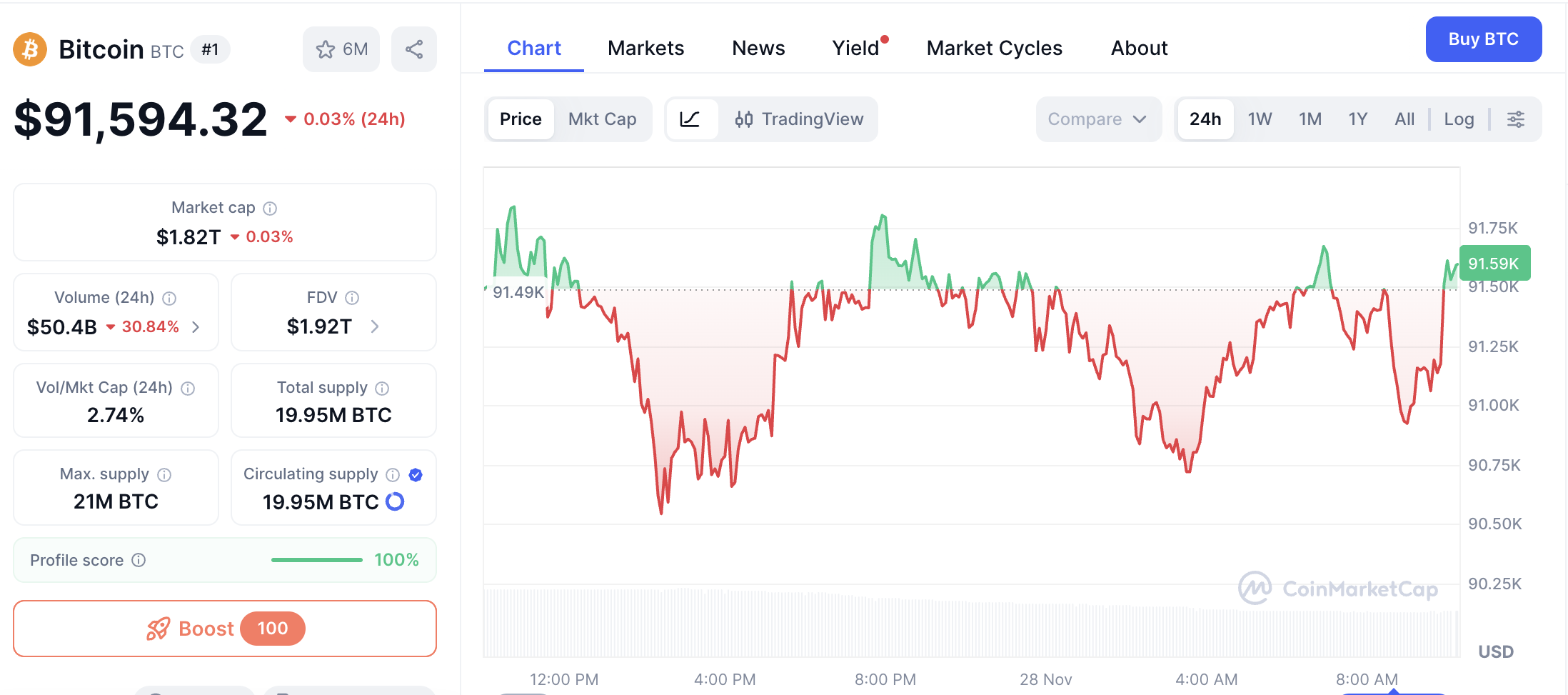The width and height of the screenshot is (1568, 695).
Task: Switch chart to Mkt Cap view
Action: 602,119
